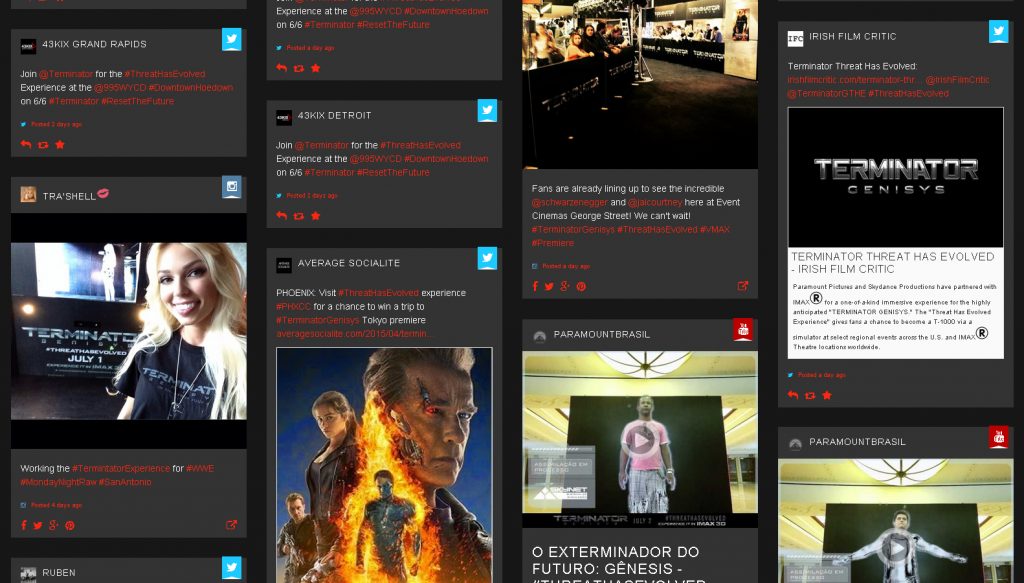
Task: Click the Twitter badge on Irish Film Critic card
Action: click(999, 31)
